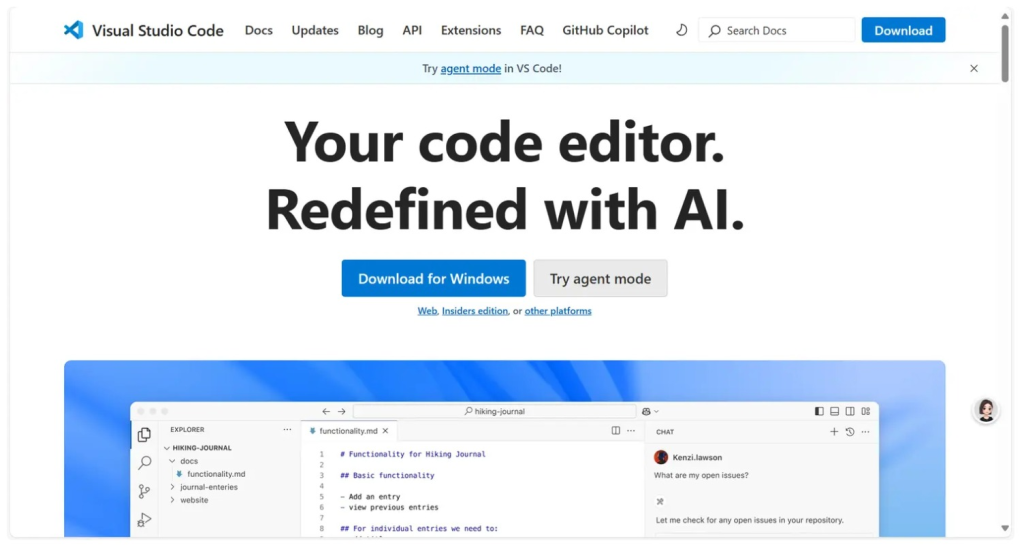1024x547 pixels.
Task: Toggle the bottom panel layout icon
Action: click(x=835, y=411)
